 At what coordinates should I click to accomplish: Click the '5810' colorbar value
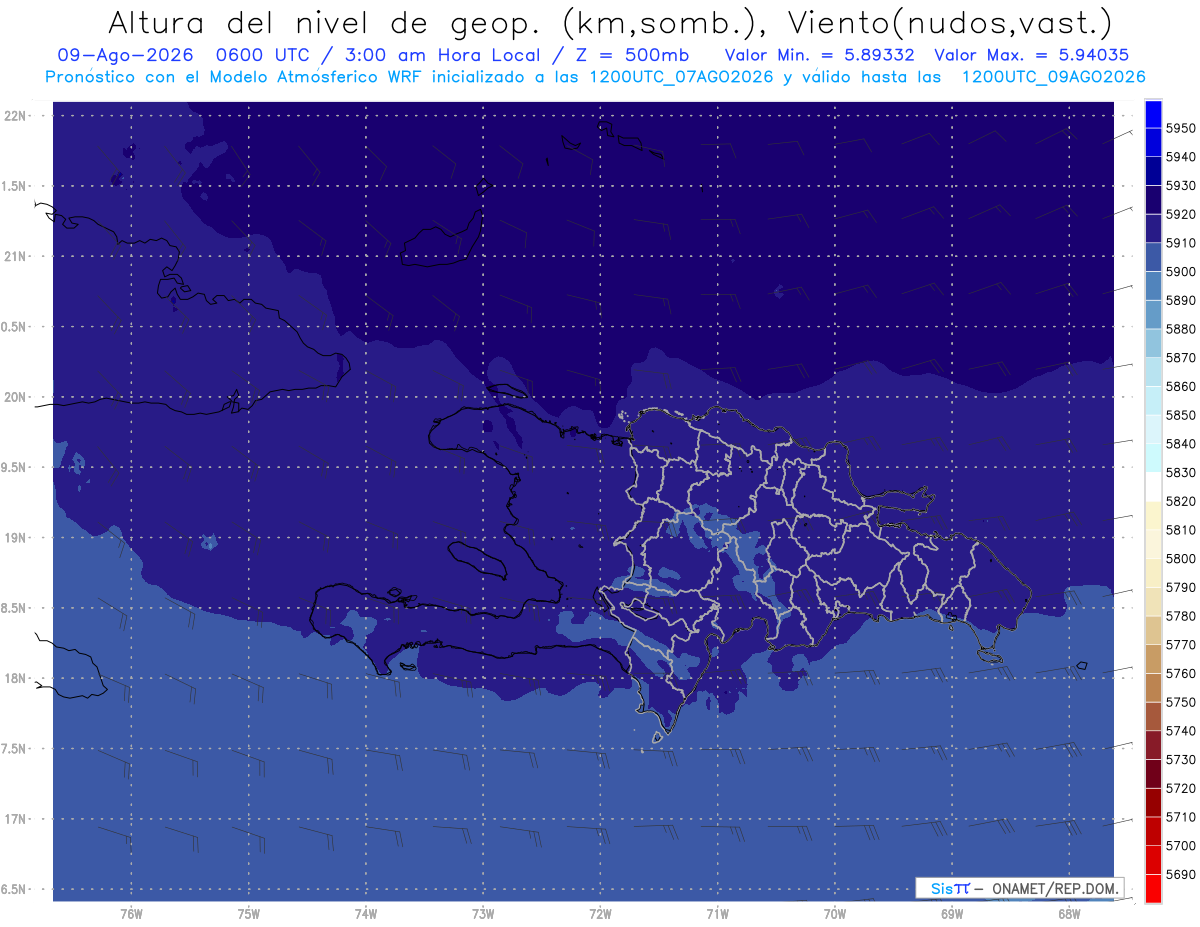pyautogui.click(x=1181, y=530)
